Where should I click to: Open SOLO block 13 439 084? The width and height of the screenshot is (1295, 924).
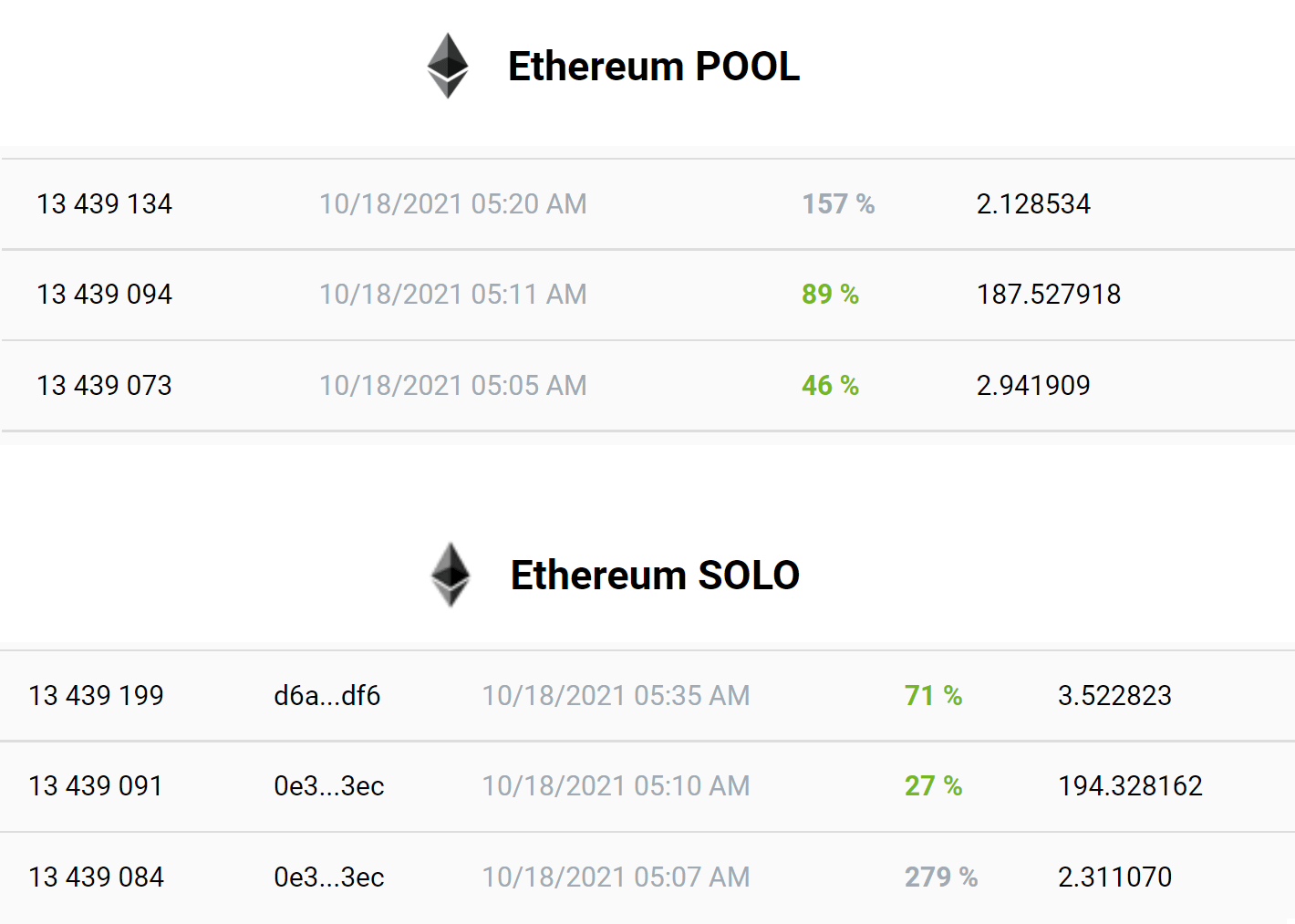tap(96, 877)
